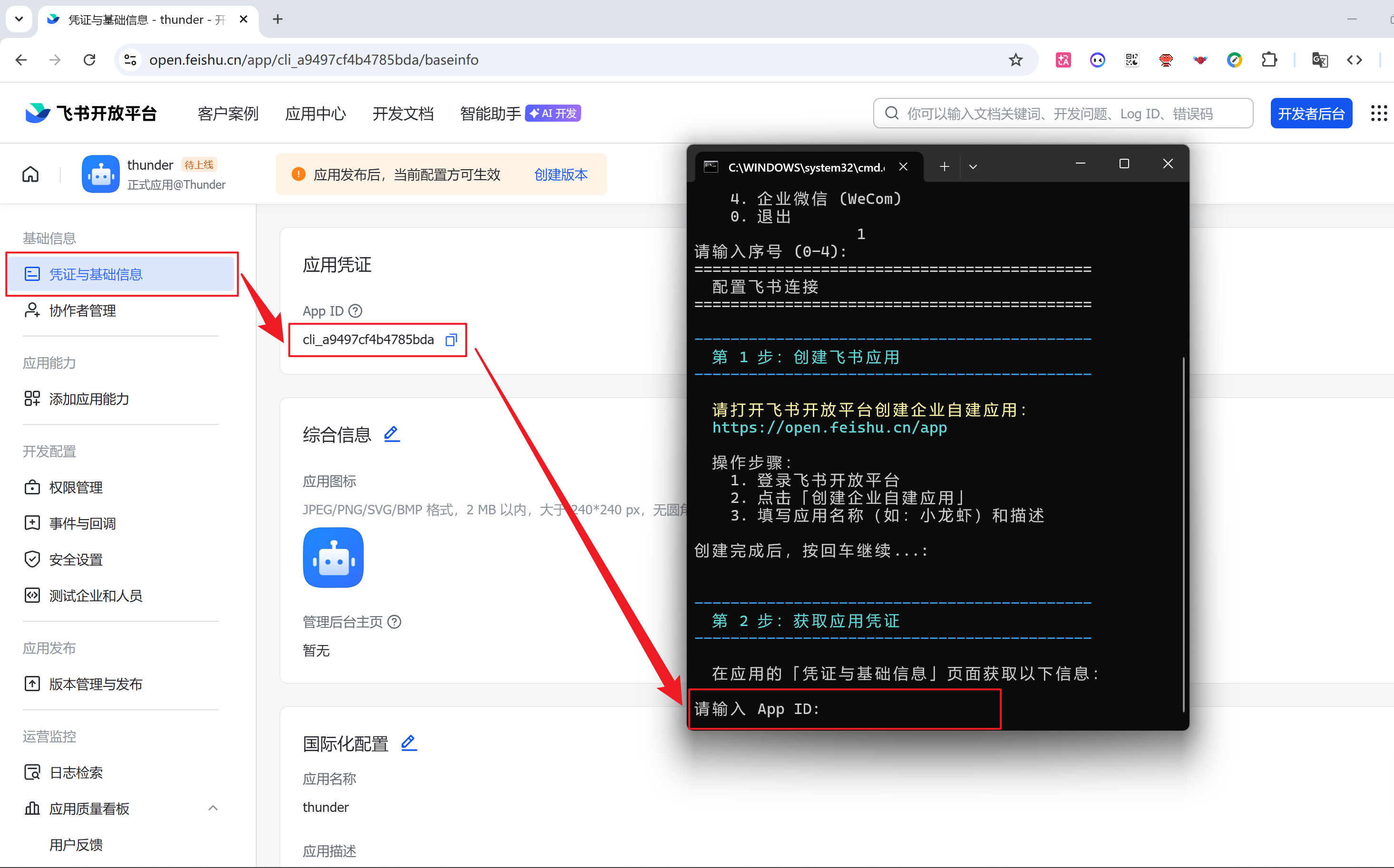Open browser tab search dropdown
Viewport: 1394px width, 868px height.
(x=19, y=19)
